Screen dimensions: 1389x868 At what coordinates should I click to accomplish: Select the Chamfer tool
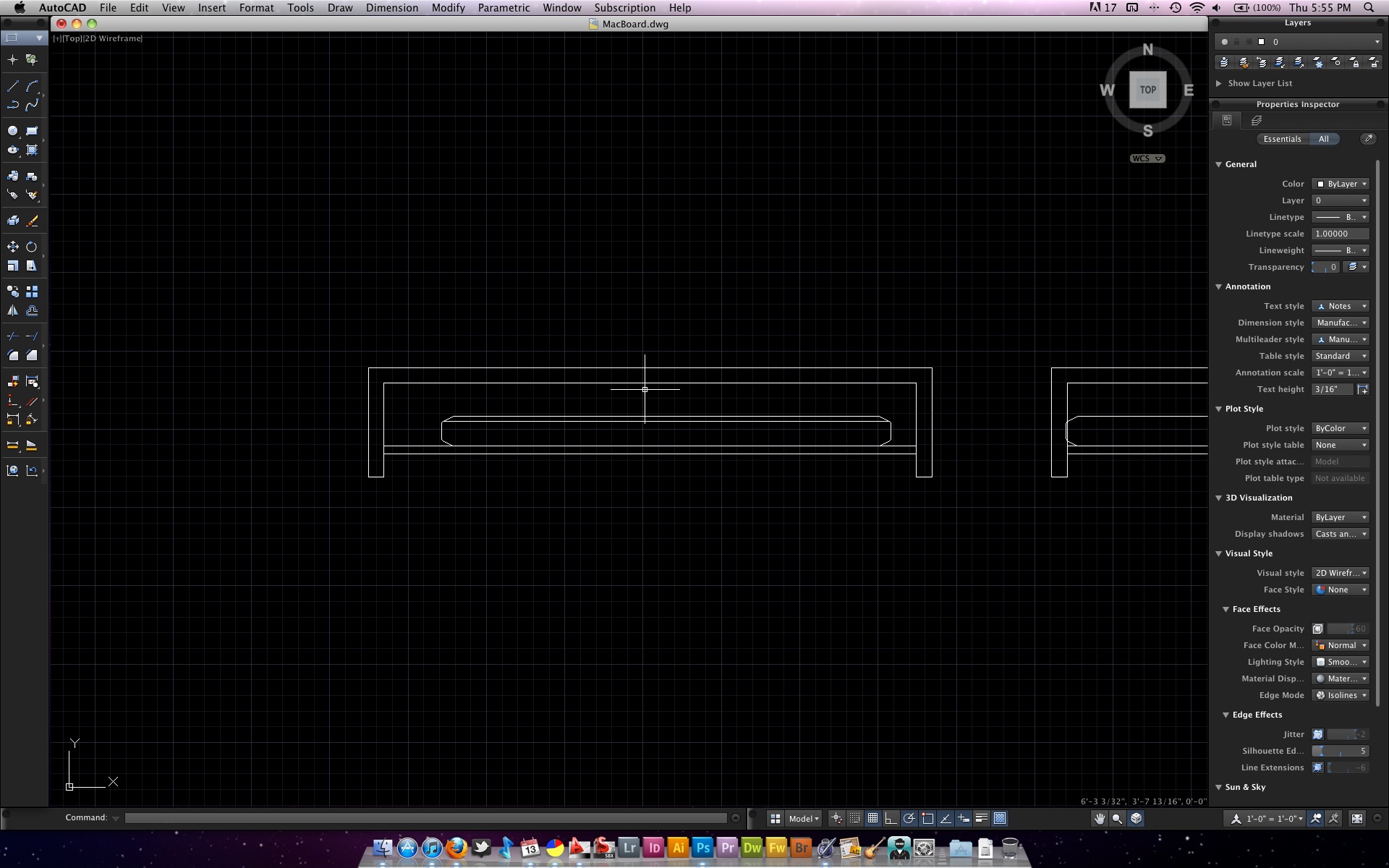tap(32, 355)
